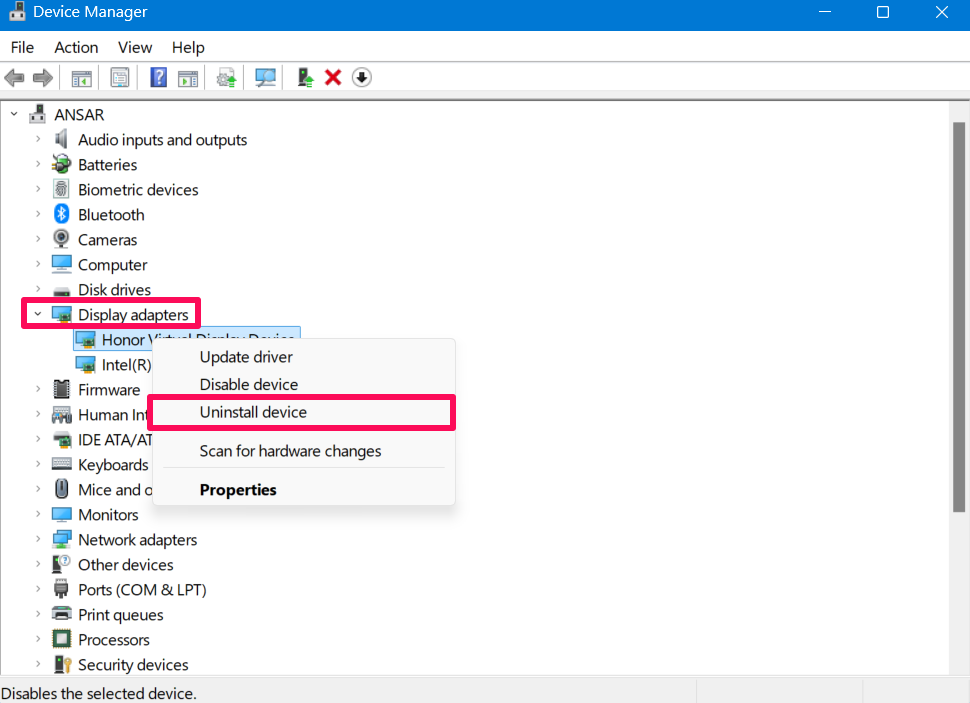
Task: Click the Cameras webcam icon
Action: (x=61, y=239)
